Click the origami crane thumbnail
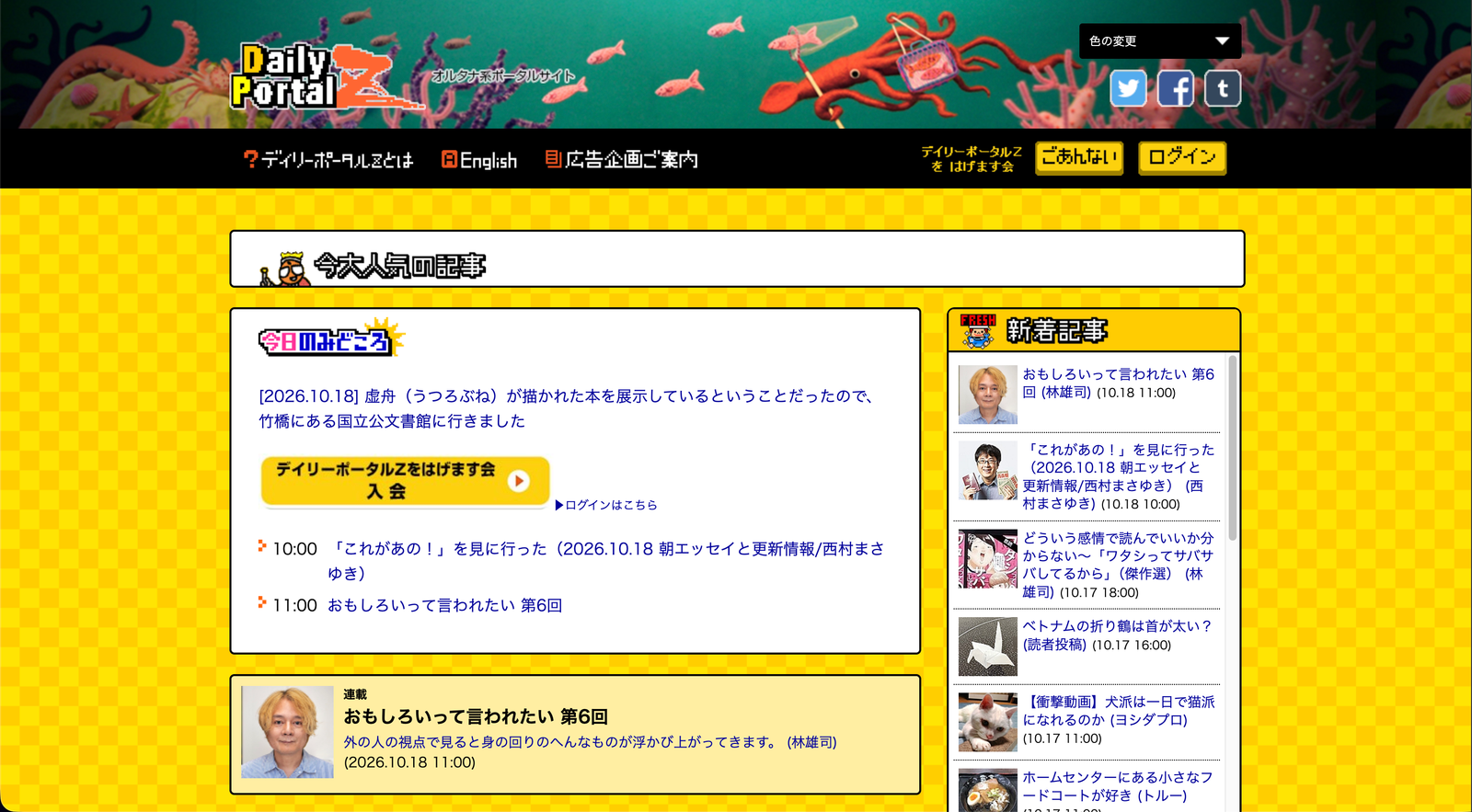The height and width of the screenshot is (812, 1472). pyautogui.click(x=988, y=646)
